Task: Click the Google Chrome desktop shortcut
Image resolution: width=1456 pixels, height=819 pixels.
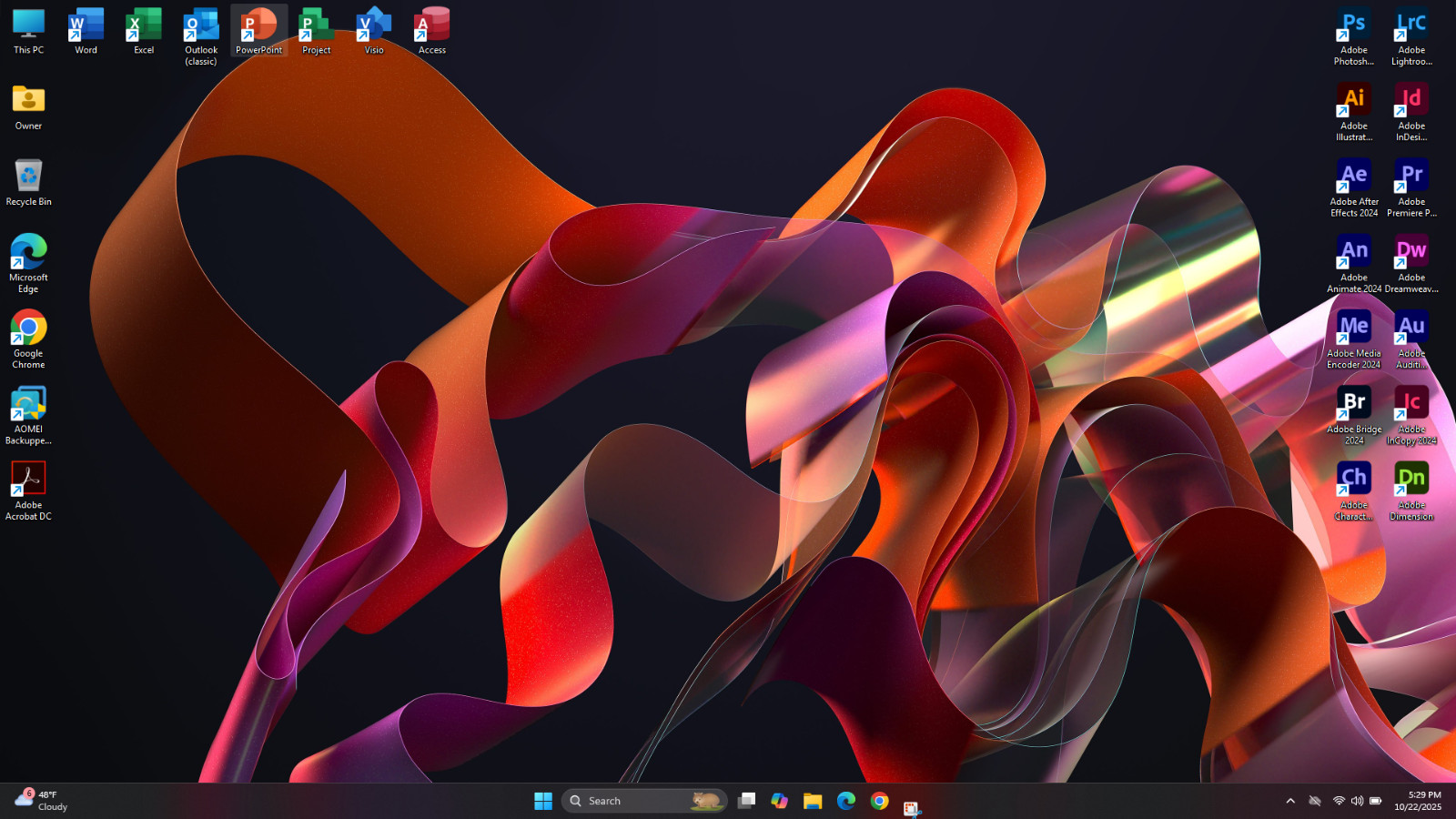Action: (x=28, y=339)
